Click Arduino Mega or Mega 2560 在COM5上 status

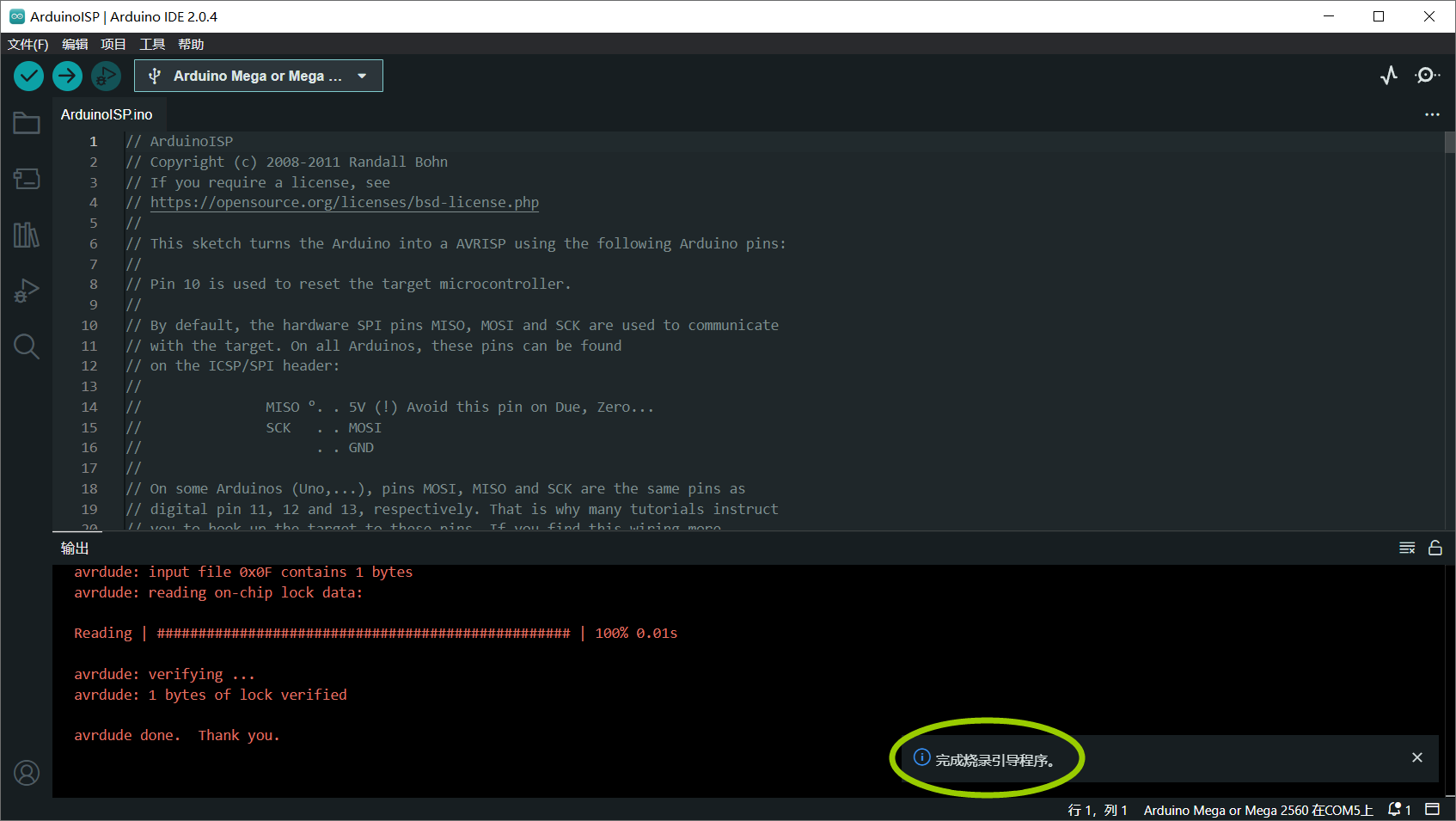(x=1258, y=810)
